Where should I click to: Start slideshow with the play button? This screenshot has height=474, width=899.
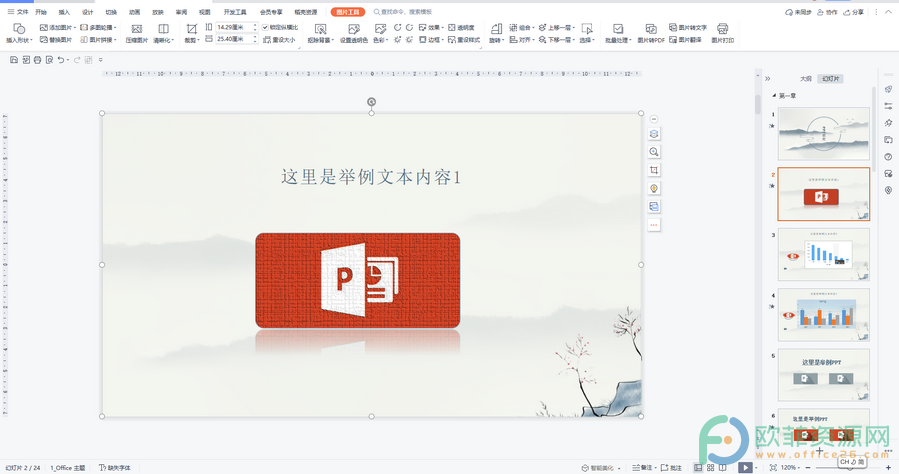coord(745,468)
